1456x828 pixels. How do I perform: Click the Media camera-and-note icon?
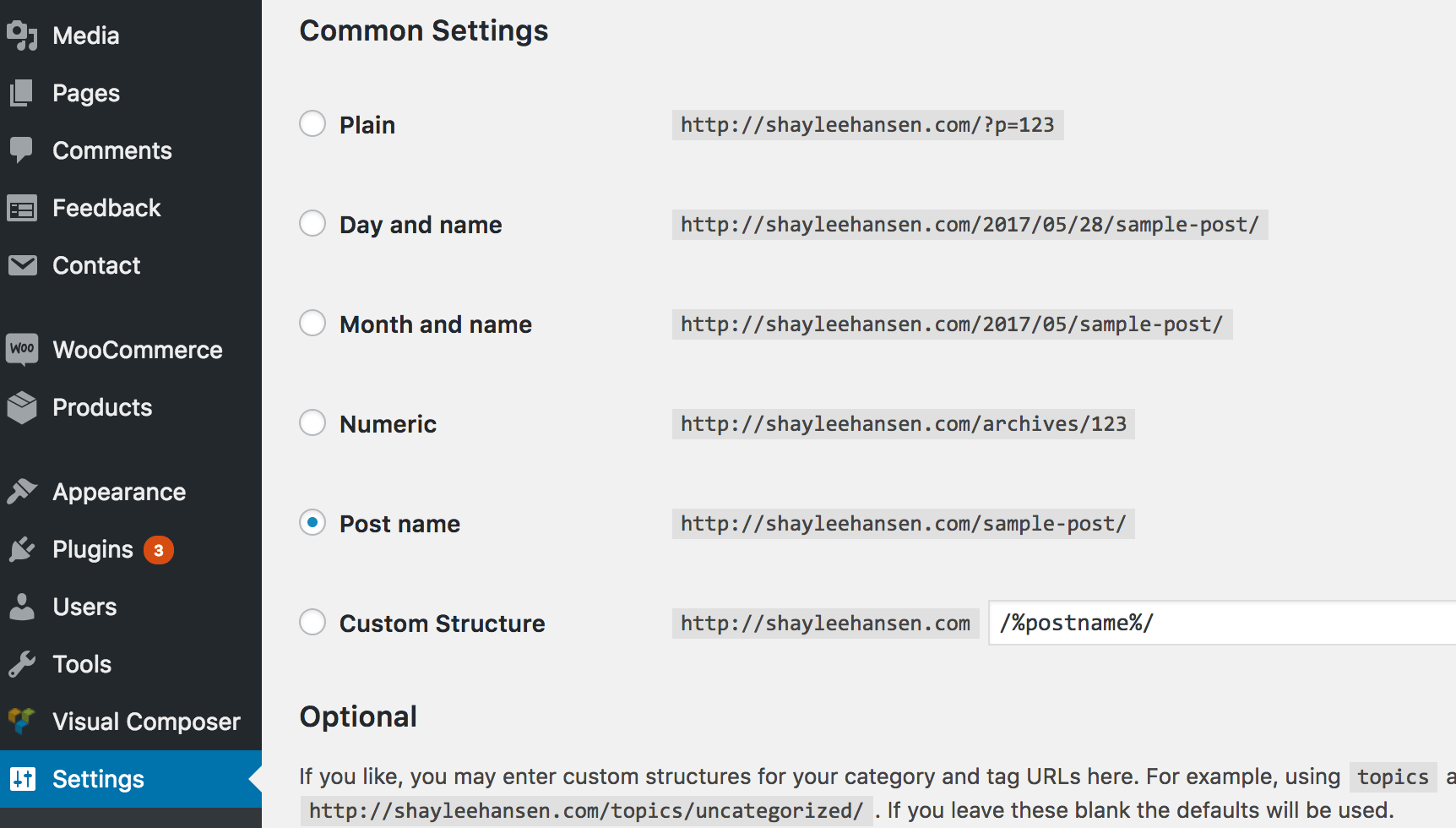(x=22, y=35)
